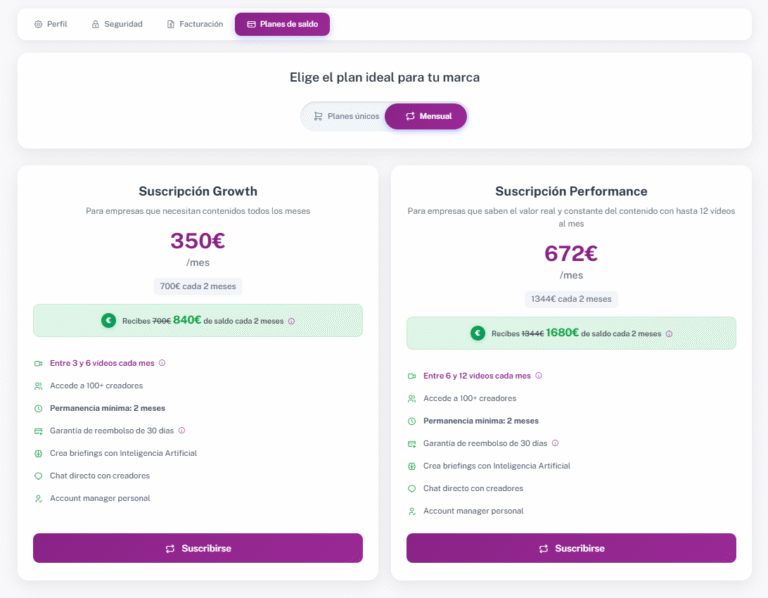Click green euro coin icon in Performance card
The image size is (768, 598).
(x=478, y=334)
